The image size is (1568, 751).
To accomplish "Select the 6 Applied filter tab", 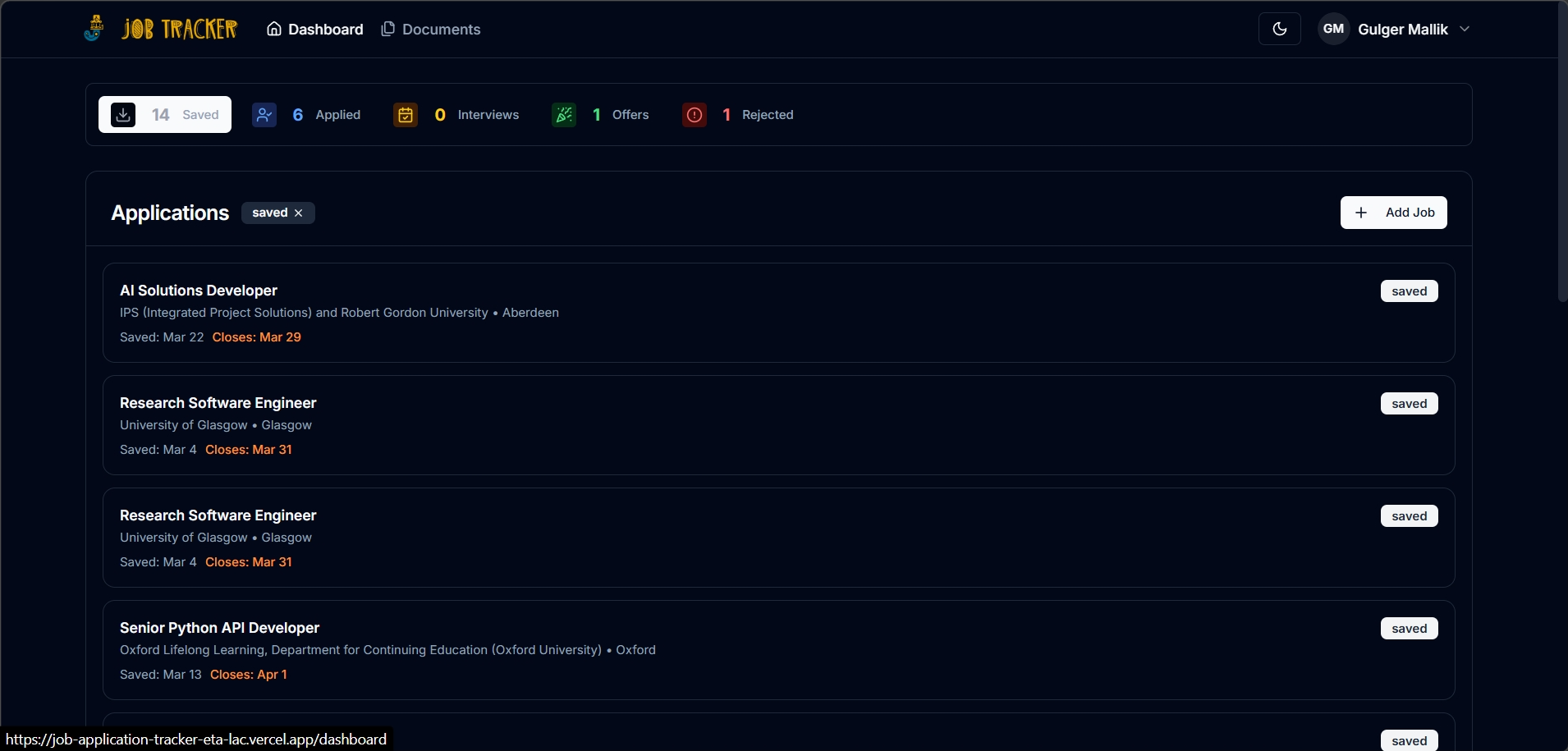I will pyautogui.click(x=306, y=115).
